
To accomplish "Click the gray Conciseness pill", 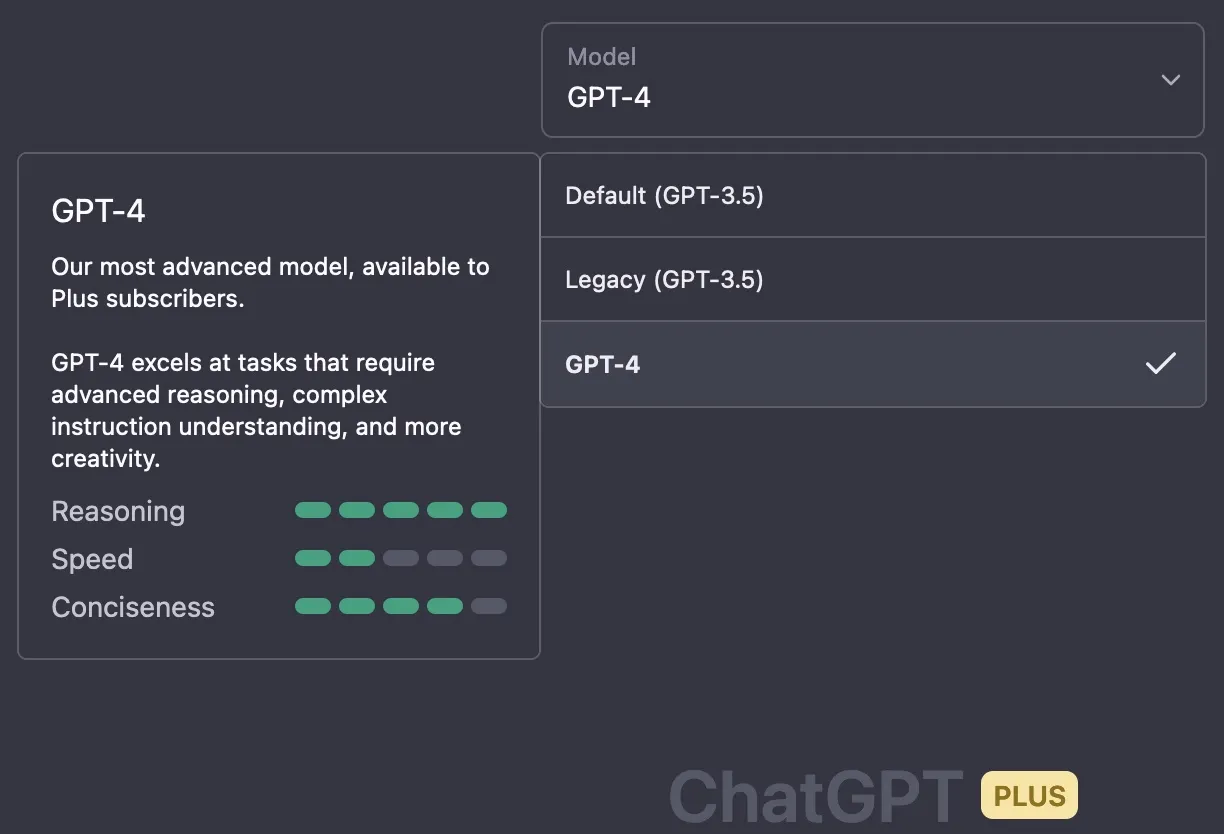I will pos(489,606).
